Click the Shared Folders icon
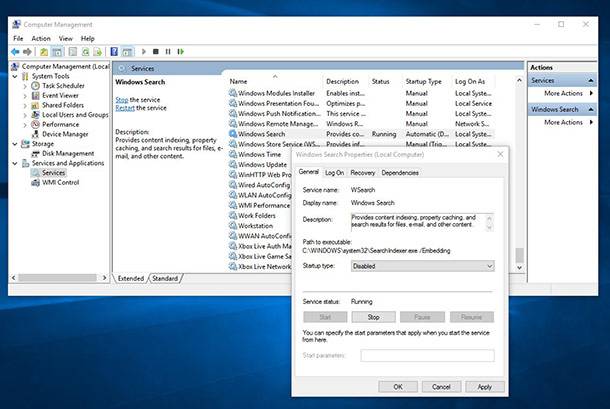Screen dimensions: 610x409 click(35, 105)
